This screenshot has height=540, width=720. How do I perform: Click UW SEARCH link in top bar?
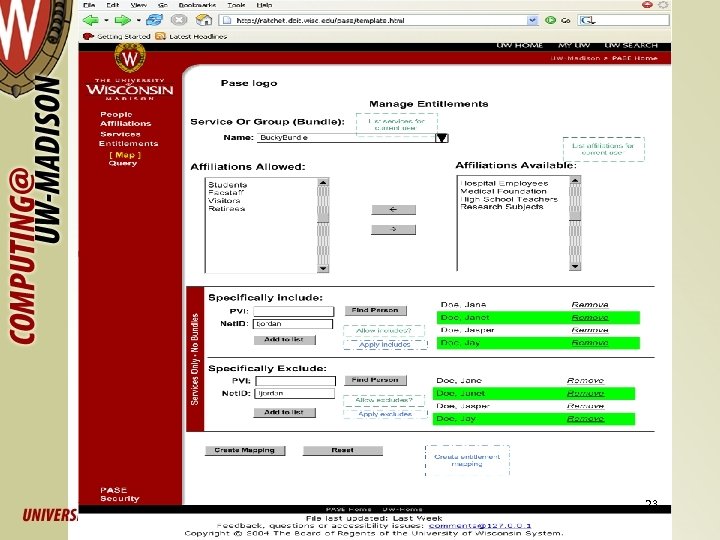tap(631, 45)
